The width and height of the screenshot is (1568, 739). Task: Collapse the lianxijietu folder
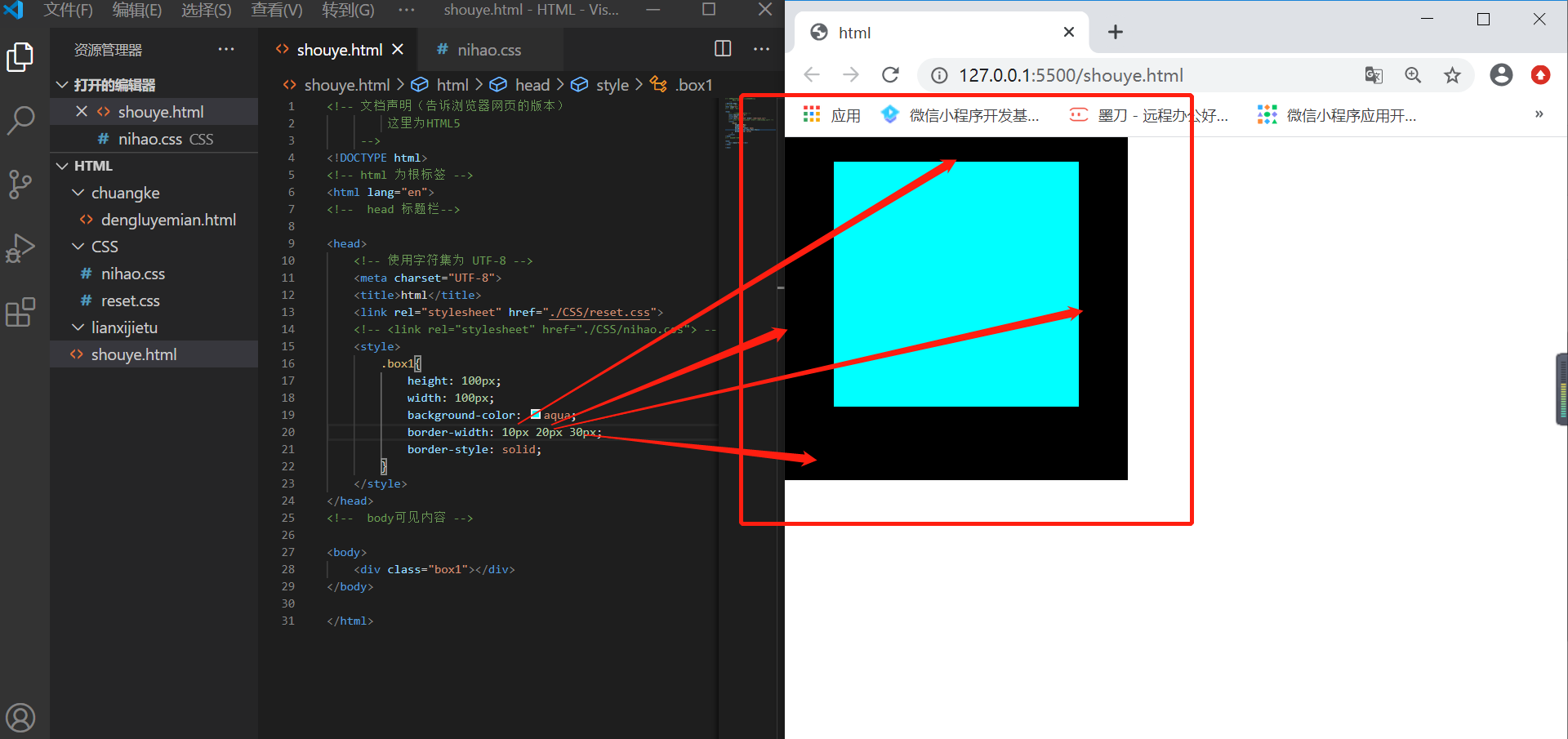(x=78, y=327)
